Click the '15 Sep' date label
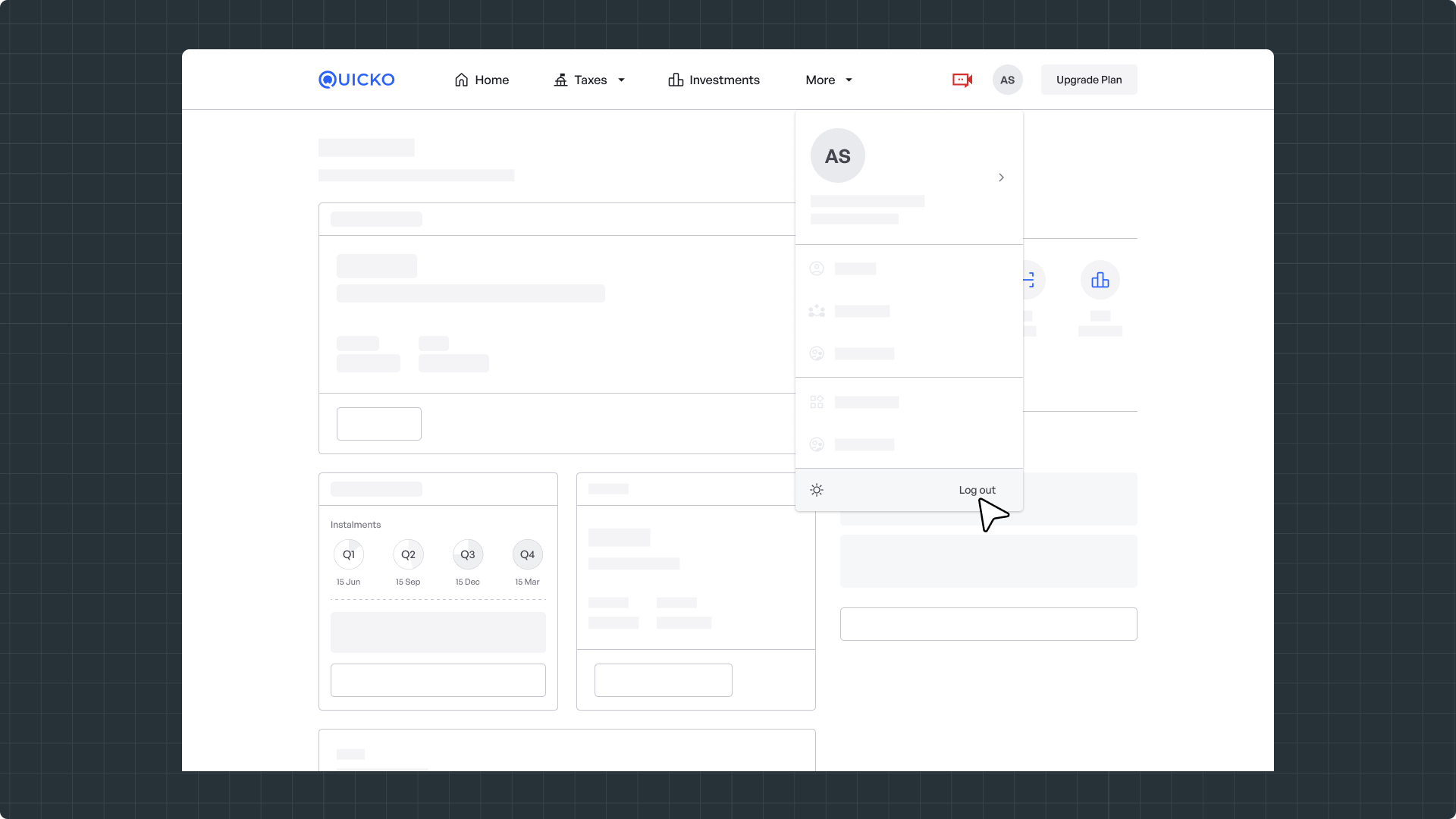The image size is (1456, 819). click(x=408, y=582)
